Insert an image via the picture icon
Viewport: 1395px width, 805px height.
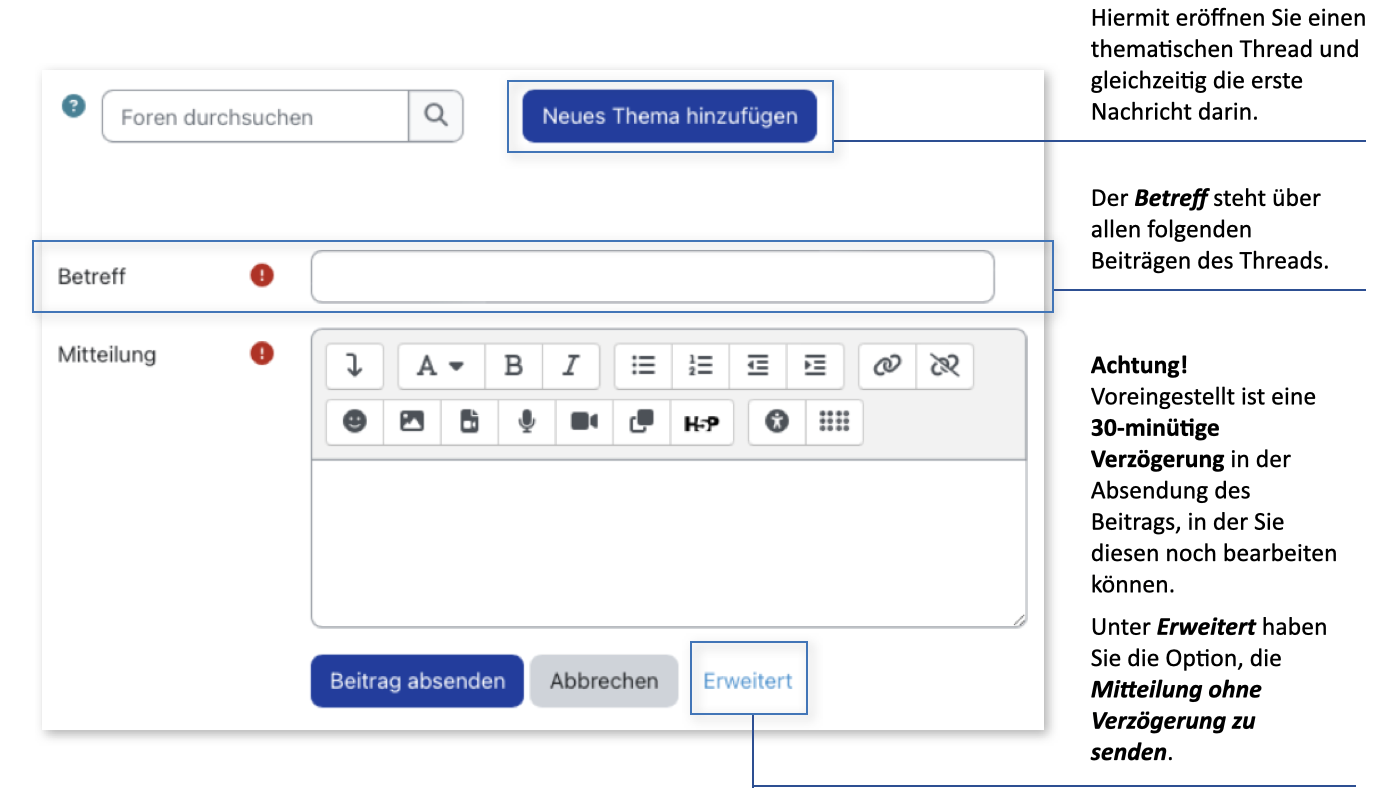click(x=412, y=422)
